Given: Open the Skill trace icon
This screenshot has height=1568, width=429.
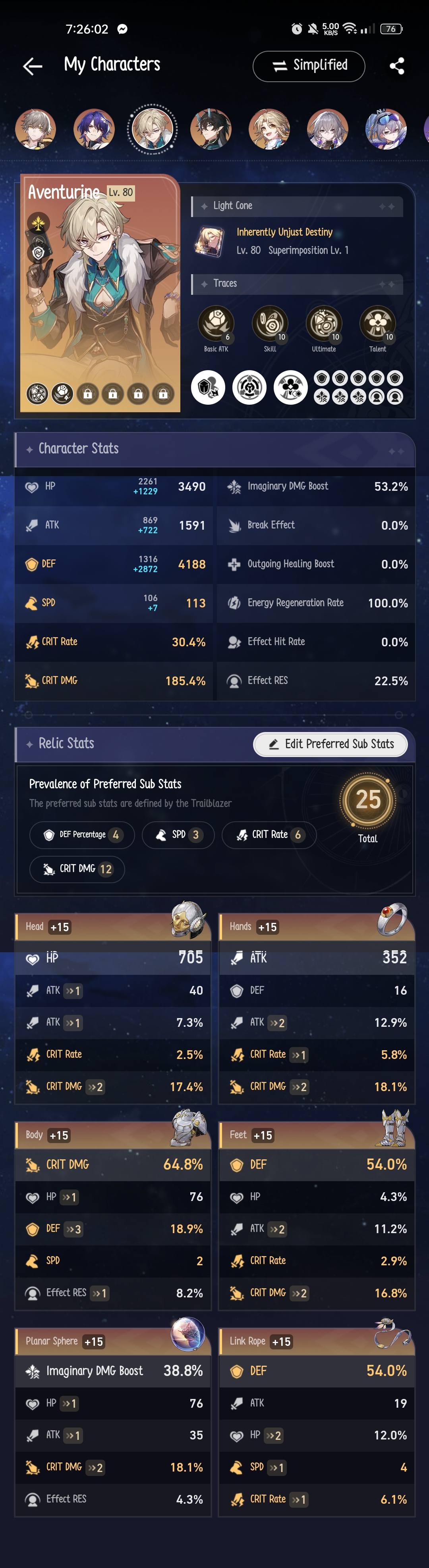Looking at the screenshot, I should (269, 323).
